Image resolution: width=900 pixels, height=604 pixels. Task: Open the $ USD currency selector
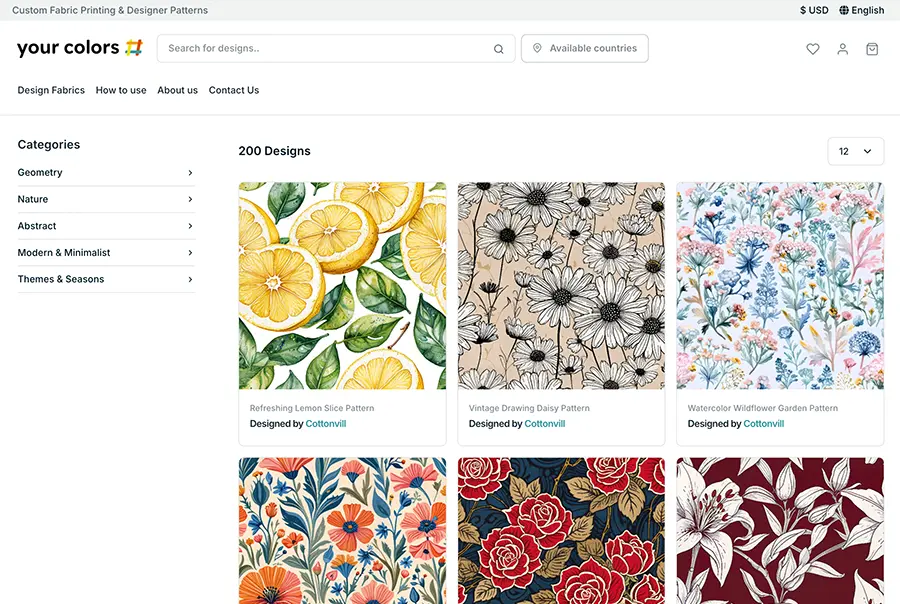(x=814, y=10)
